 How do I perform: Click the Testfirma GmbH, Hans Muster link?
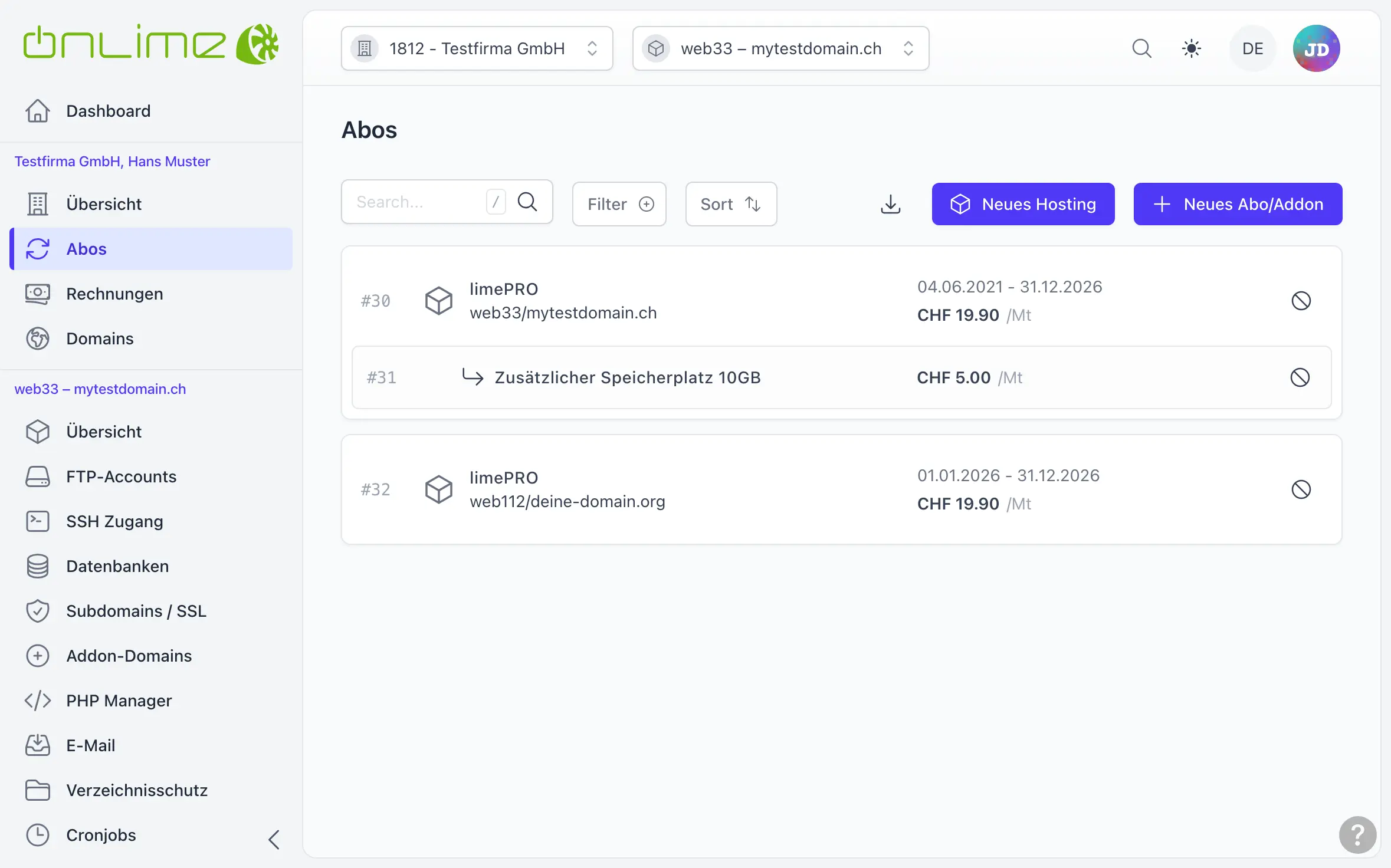[x=112, y=162]
